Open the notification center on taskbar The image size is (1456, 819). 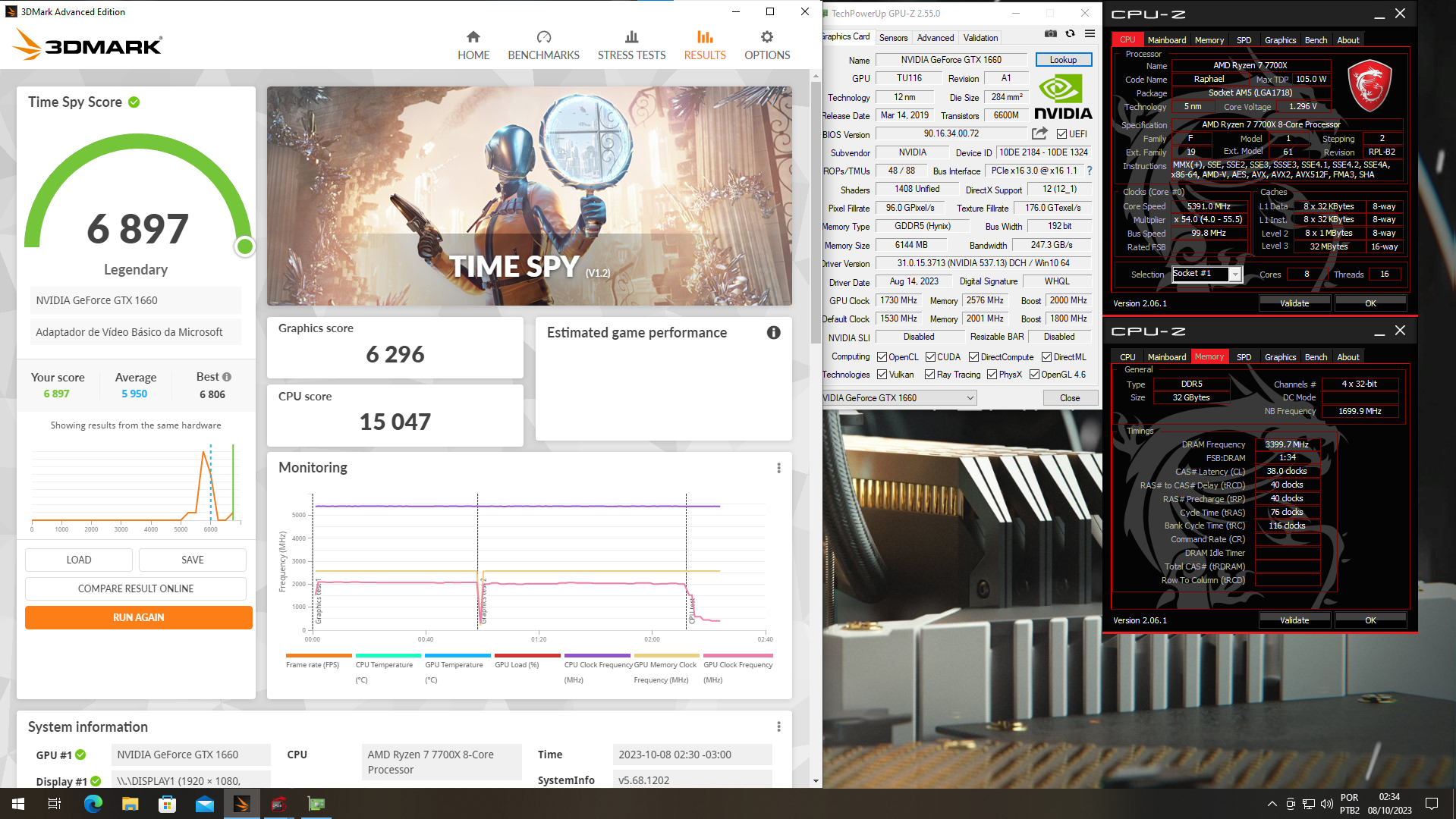(1432, 804)
